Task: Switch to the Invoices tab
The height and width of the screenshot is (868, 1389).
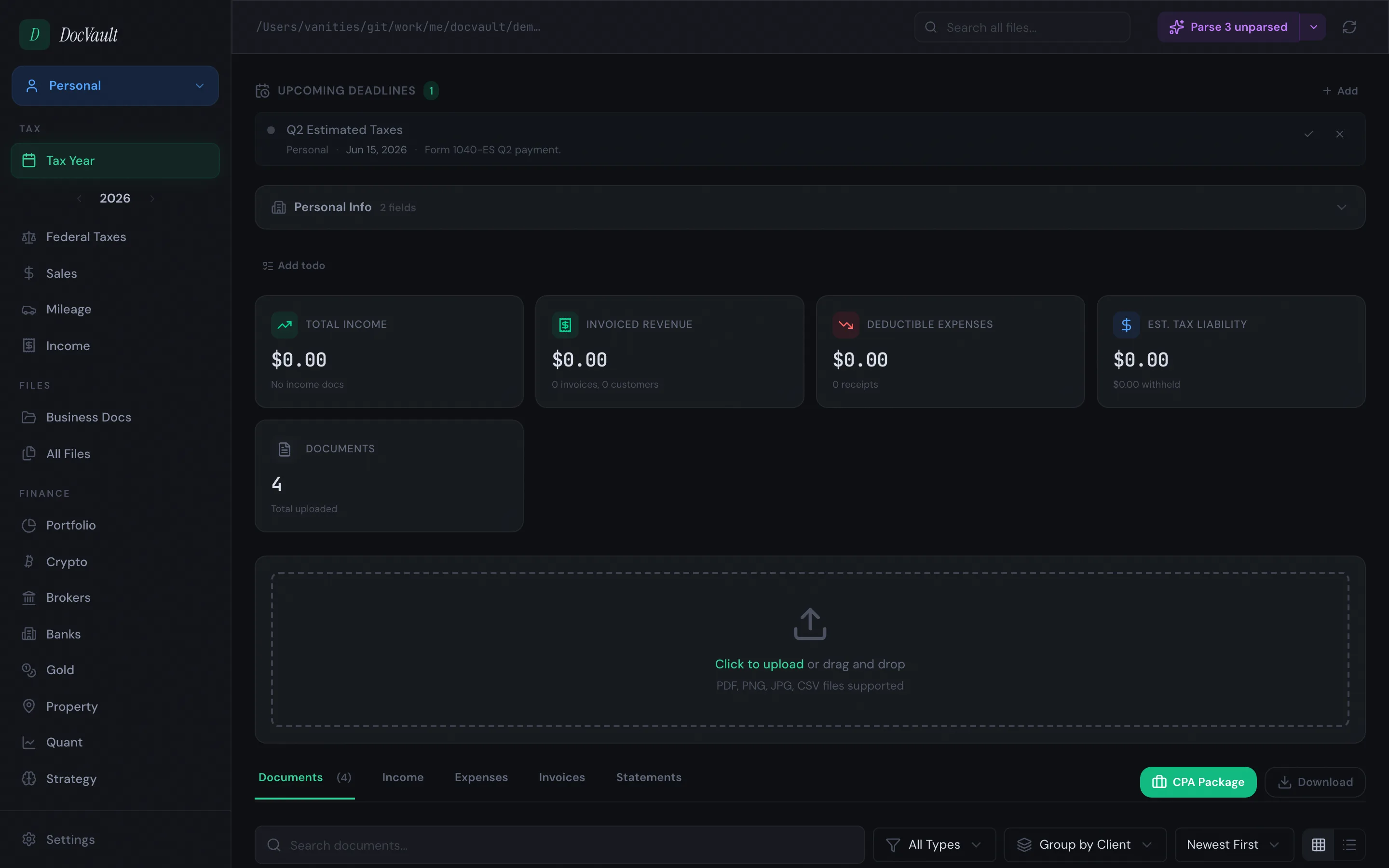Action: (x=562, y=777)
